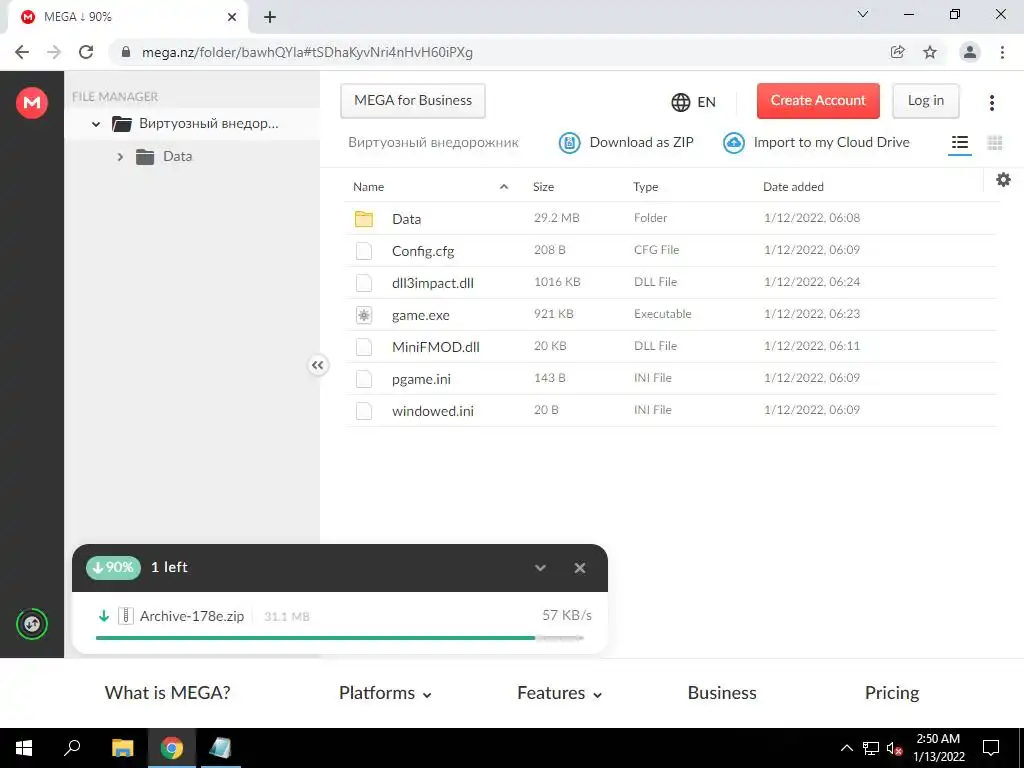Click windowed.ini file icon

[364, 411]
